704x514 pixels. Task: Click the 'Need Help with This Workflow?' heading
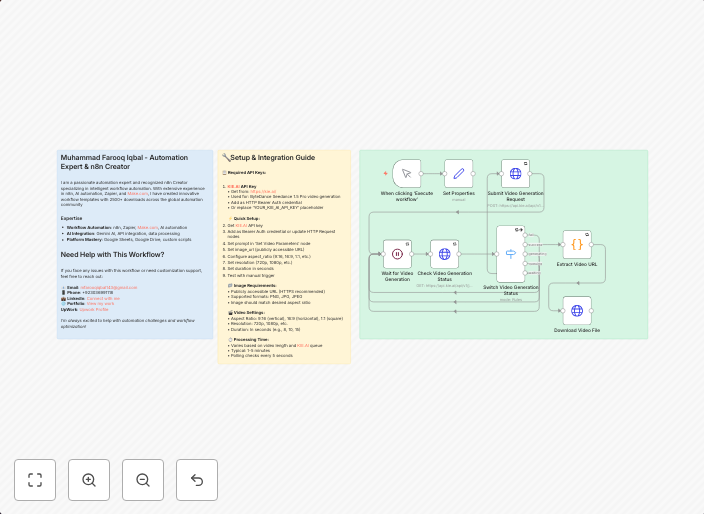tap(113, 254)
